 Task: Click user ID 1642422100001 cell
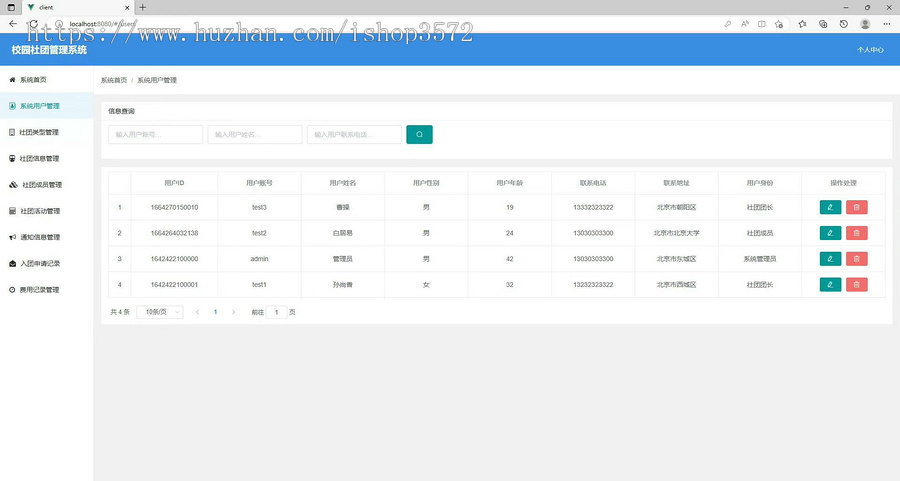174,285
